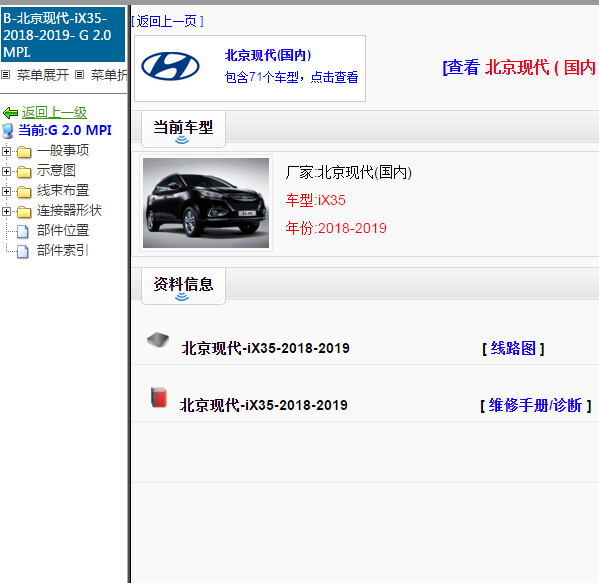Click 北京现代-iX35-2018-2019 title in wiring diagram row
The image size is (599, 583).
(x=266, y=348)
